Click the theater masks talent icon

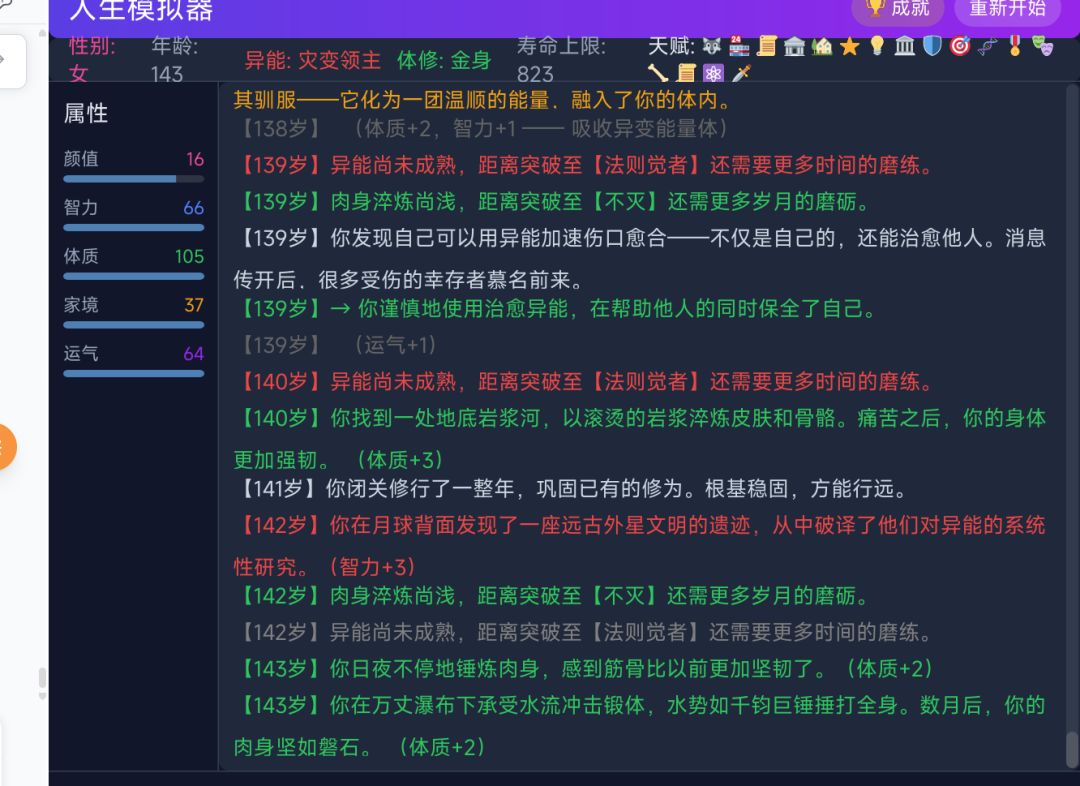[x=1042, y=46]
